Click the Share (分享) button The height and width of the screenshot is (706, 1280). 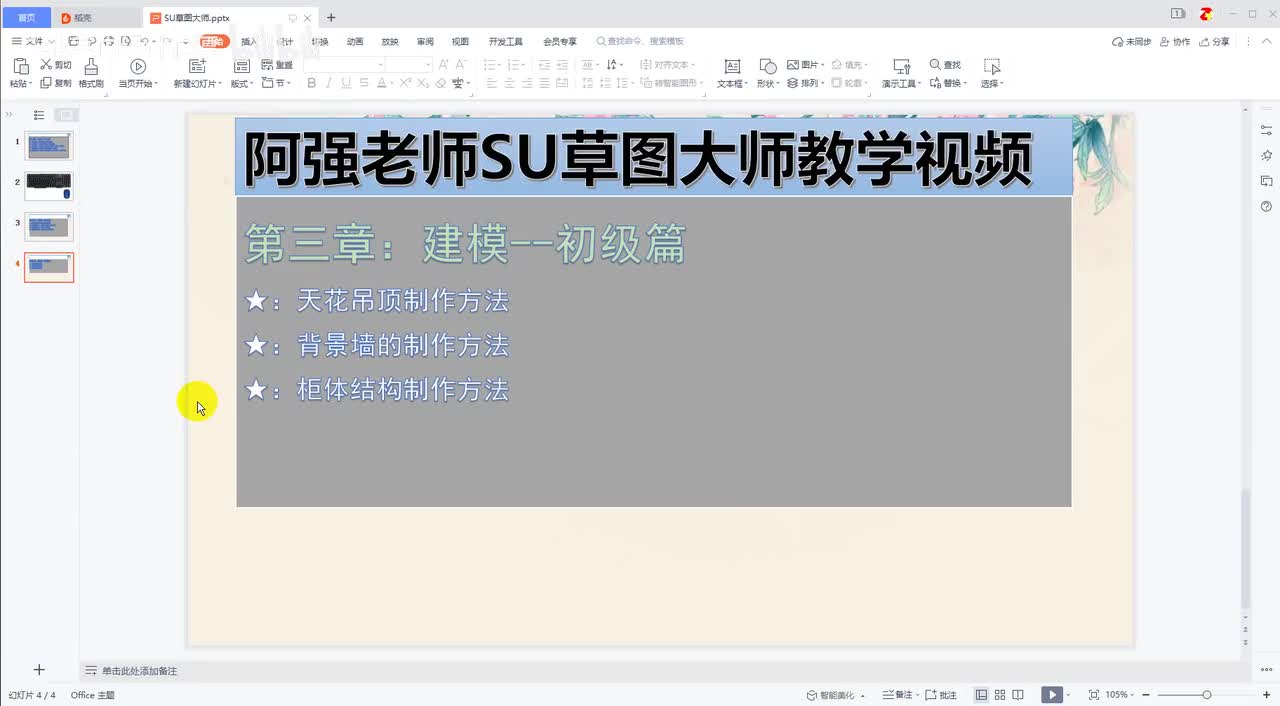(1215, 42)
